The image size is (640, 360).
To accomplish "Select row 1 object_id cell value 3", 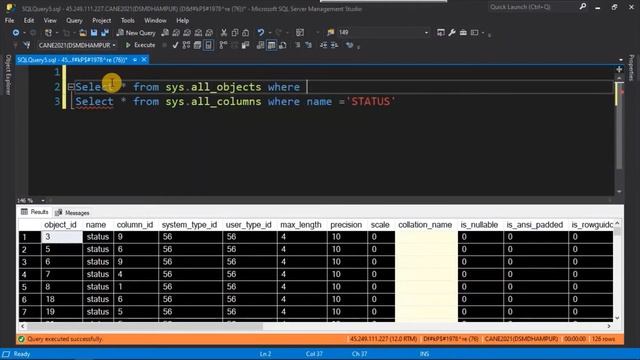I will 62,237.
